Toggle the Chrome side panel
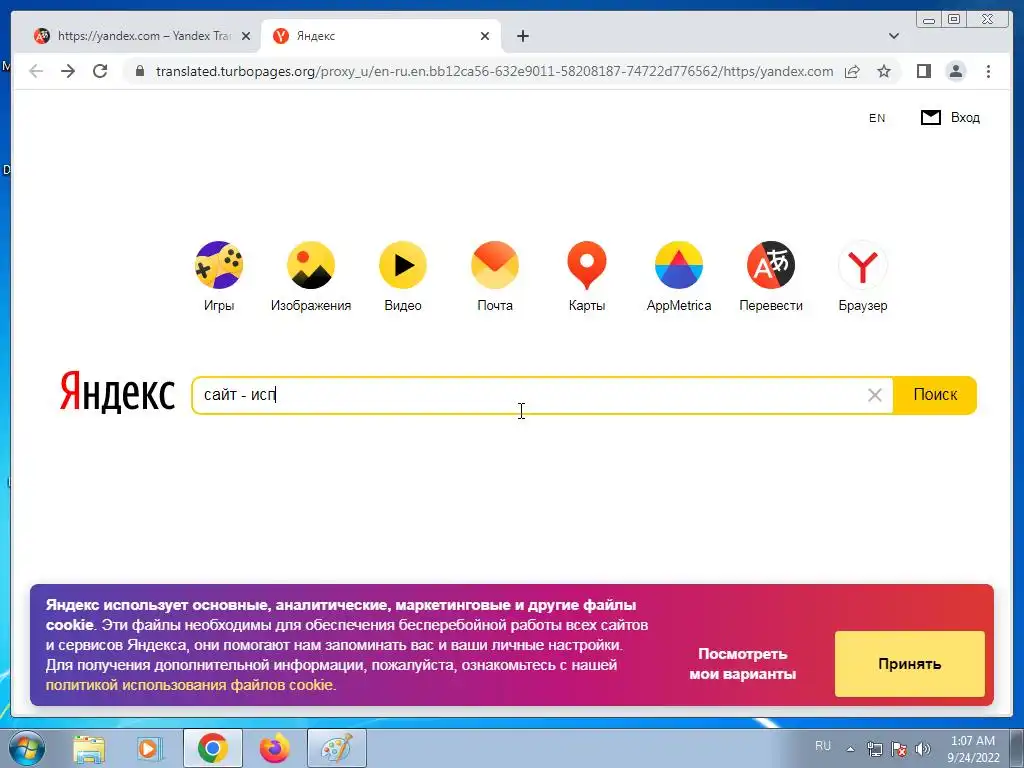 (923, 71)
